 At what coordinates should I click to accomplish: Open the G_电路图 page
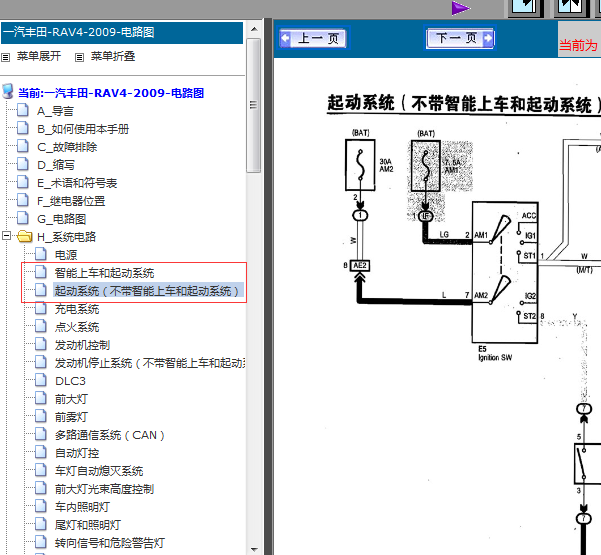click(x=61, y=219)
